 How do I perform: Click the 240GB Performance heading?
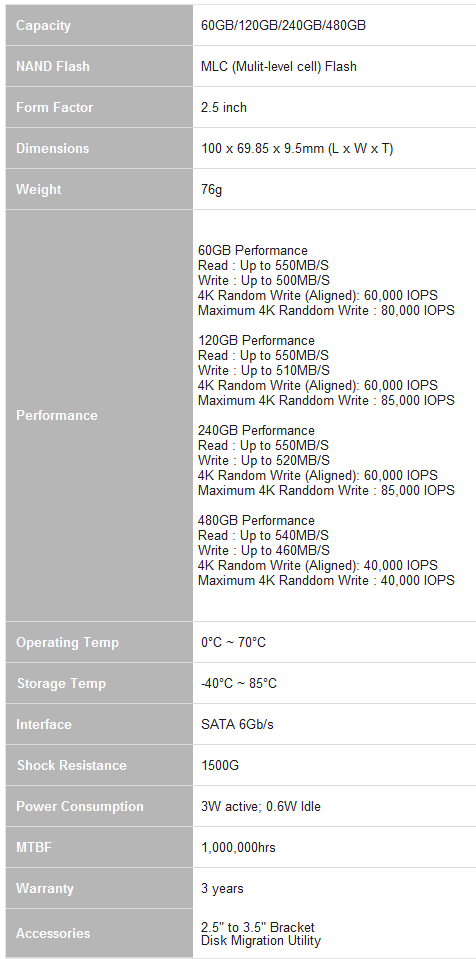(256, 431)
